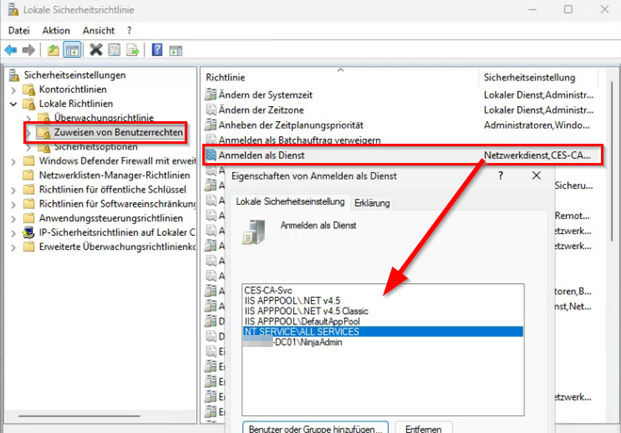Expand the Zuweisen von Benutzerrechten chevron
This screenshot has width=621, height=433.
click(x=29, y=133)
